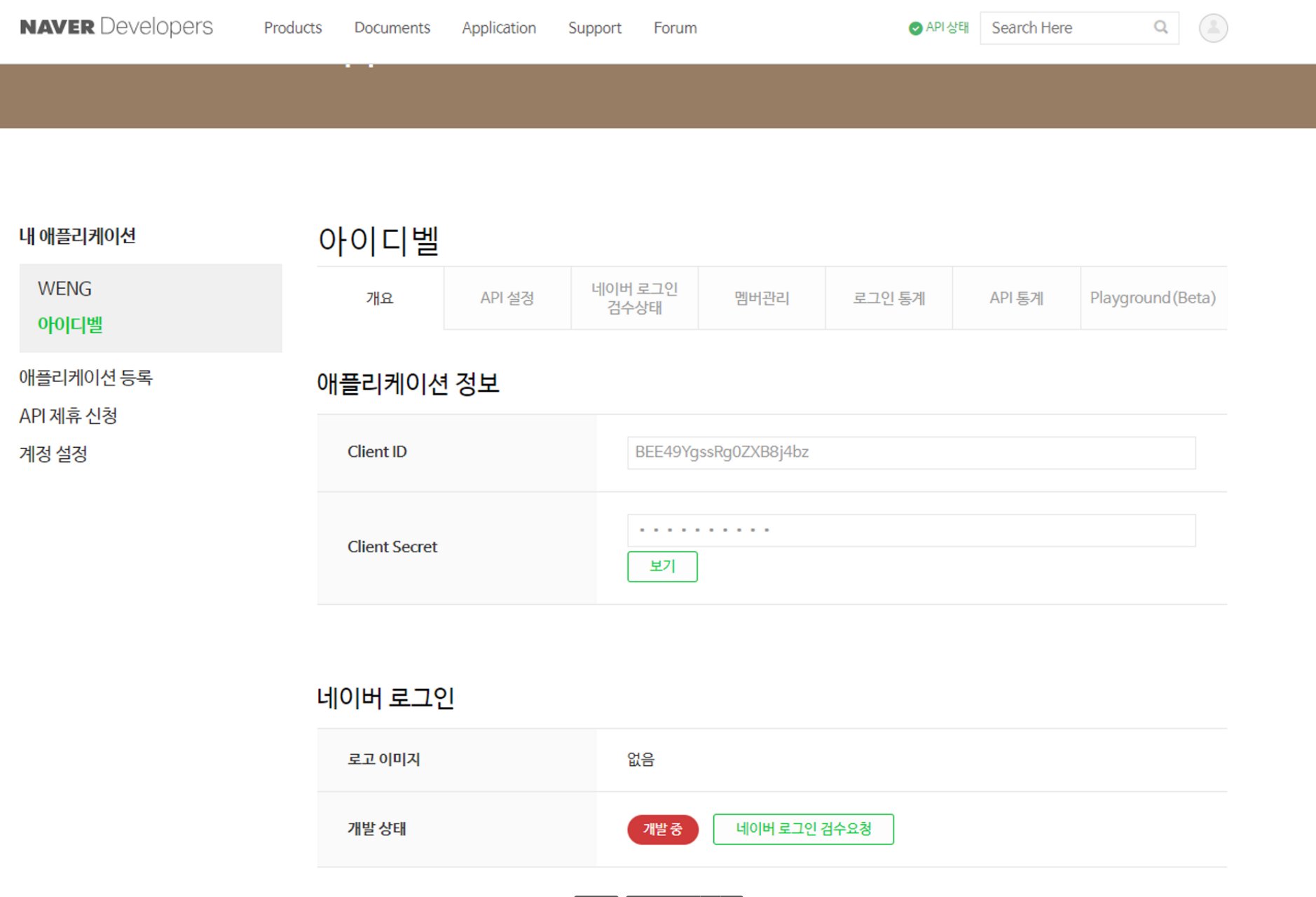The height and width of the screenshot is (897, 1316).
Task: Switch to the Playground (Beta) tab
Action: pos(1153,298)
